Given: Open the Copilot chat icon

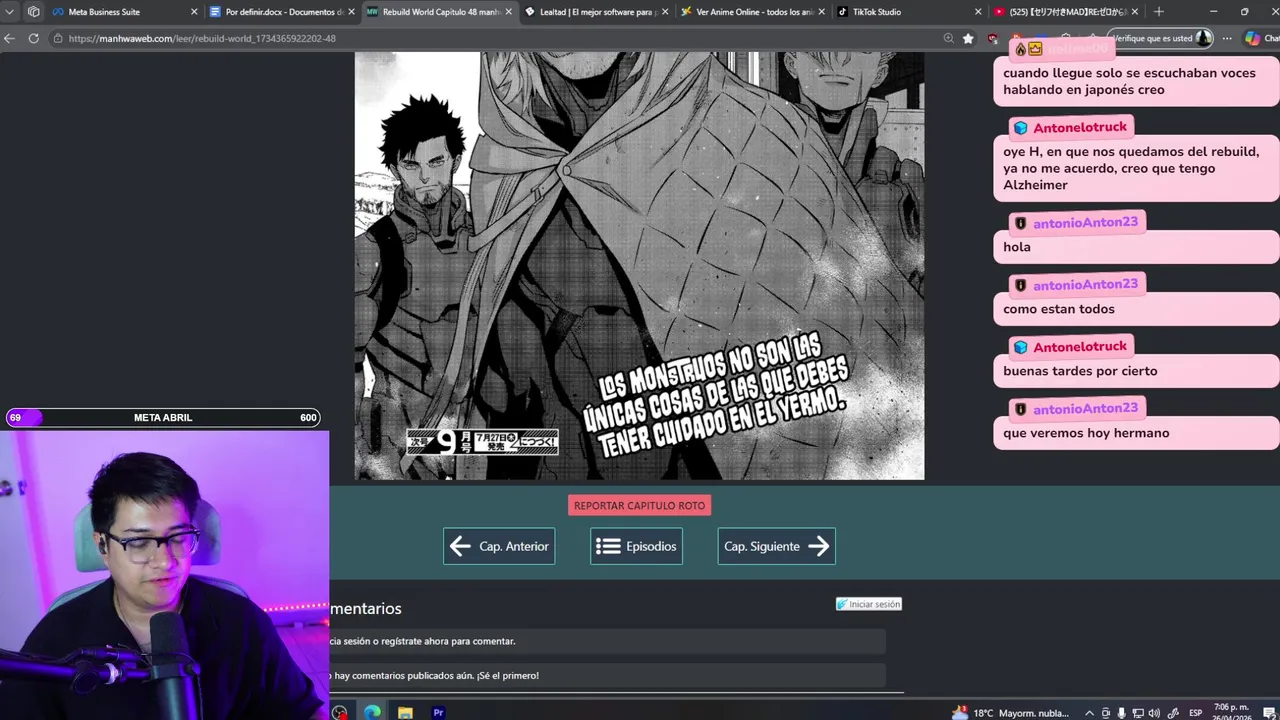Looking at the screenshot, I should click(x=1253, y=38).
